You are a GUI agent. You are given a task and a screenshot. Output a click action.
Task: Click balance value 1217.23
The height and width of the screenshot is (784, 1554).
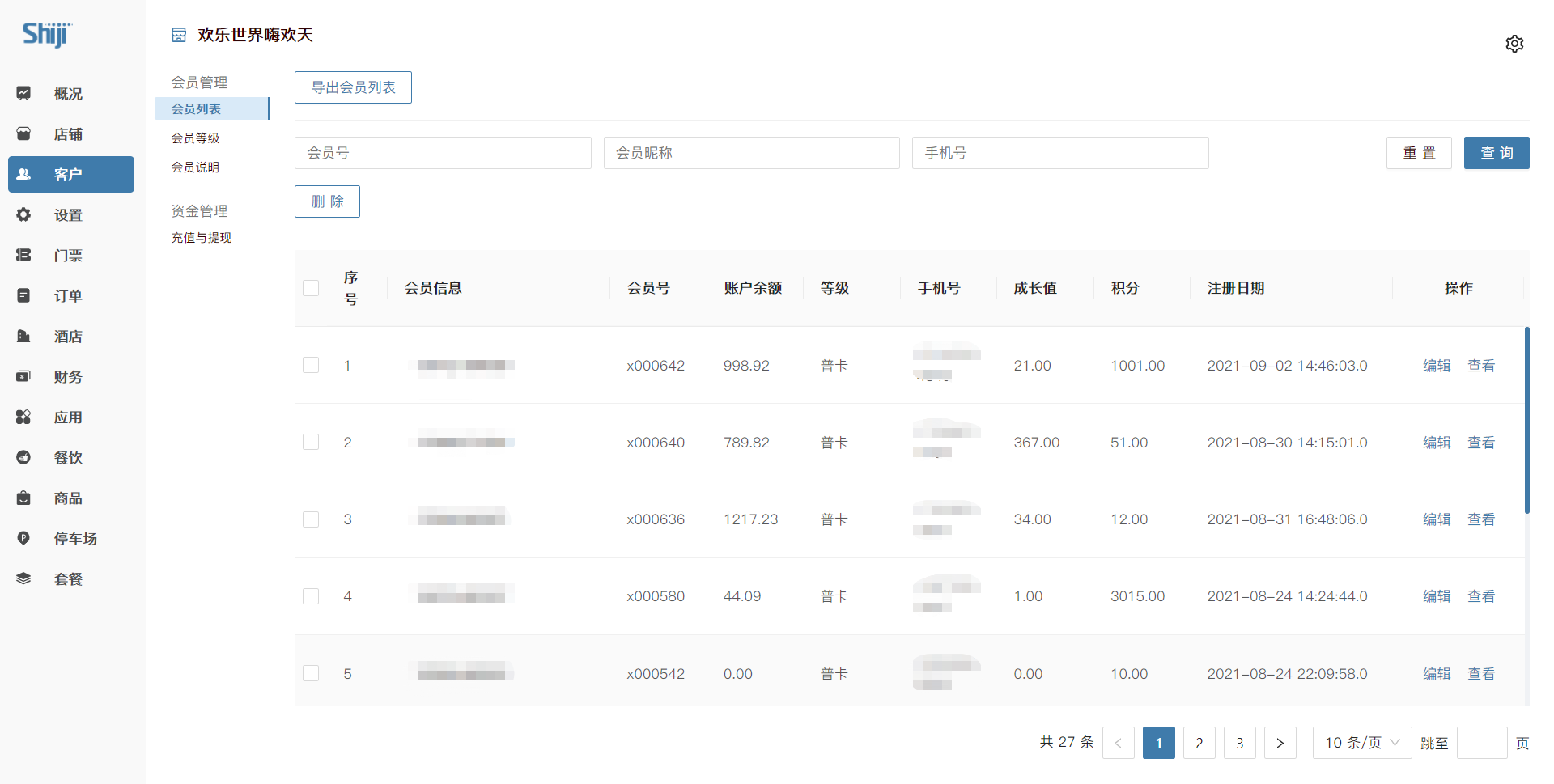point(750,519)
